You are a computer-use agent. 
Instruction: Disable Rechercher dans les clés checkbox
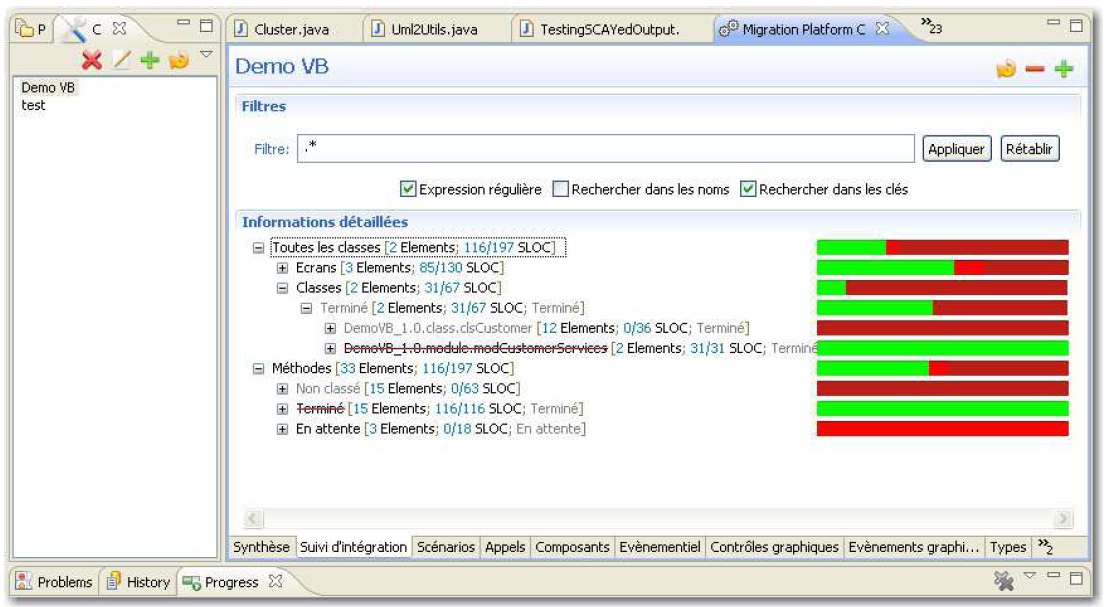pos(748,189)
